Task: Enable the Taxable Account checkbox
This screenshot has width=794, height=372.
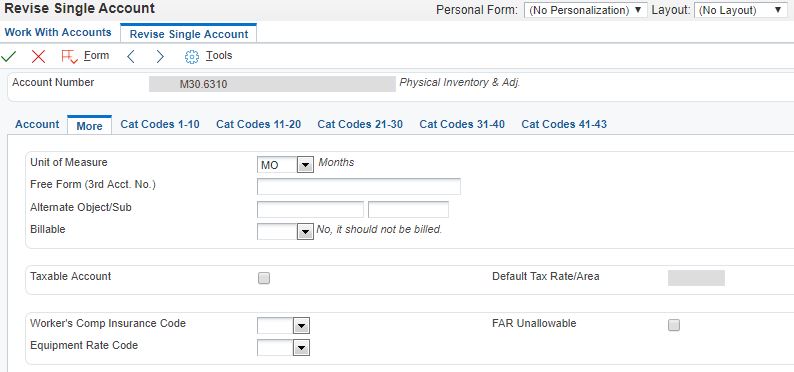Action: click(264, 278)
